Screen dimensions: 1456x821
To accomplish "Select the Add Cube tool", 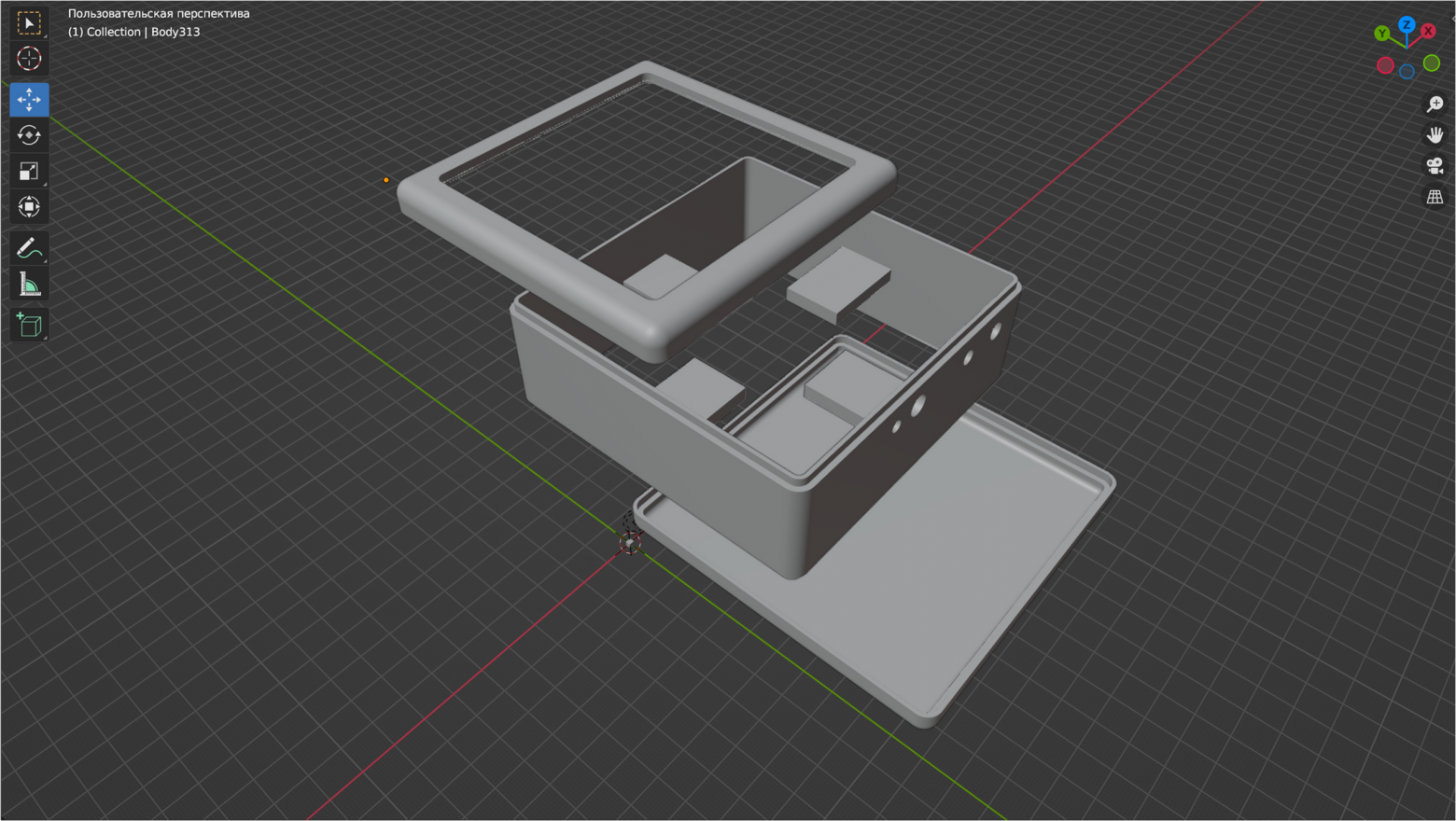I will (29, 326).
